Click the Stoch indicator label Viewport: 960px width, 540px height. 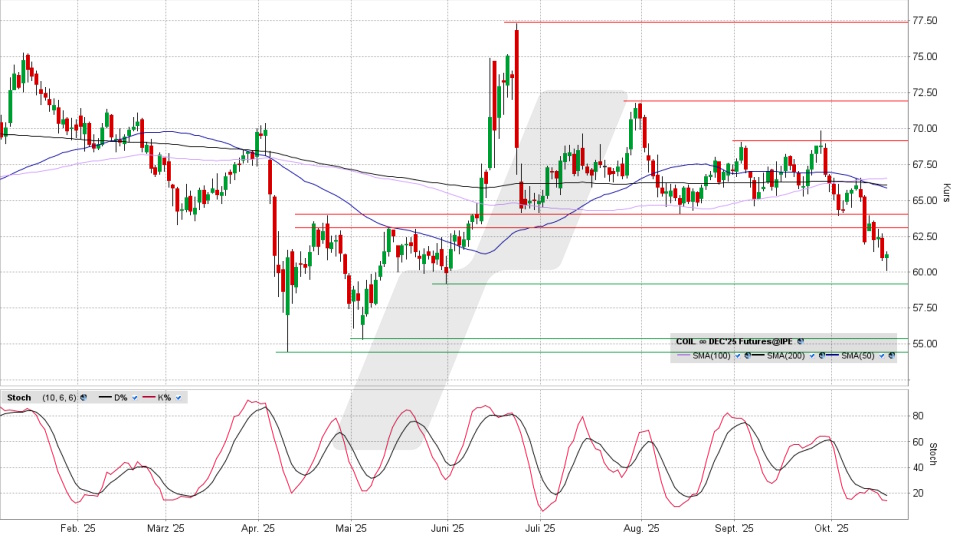point(19,397)
